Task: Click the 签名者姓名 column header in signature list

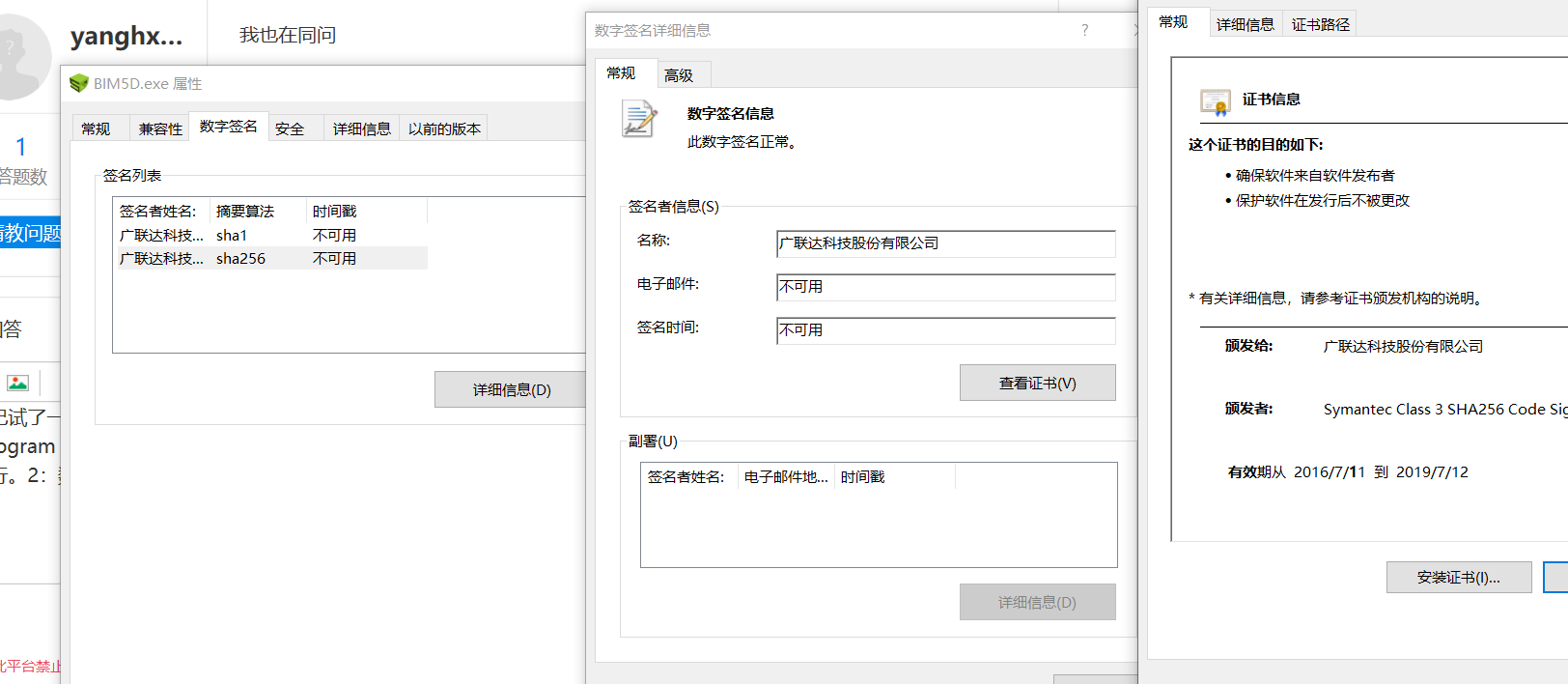Action: coord(161,211)
